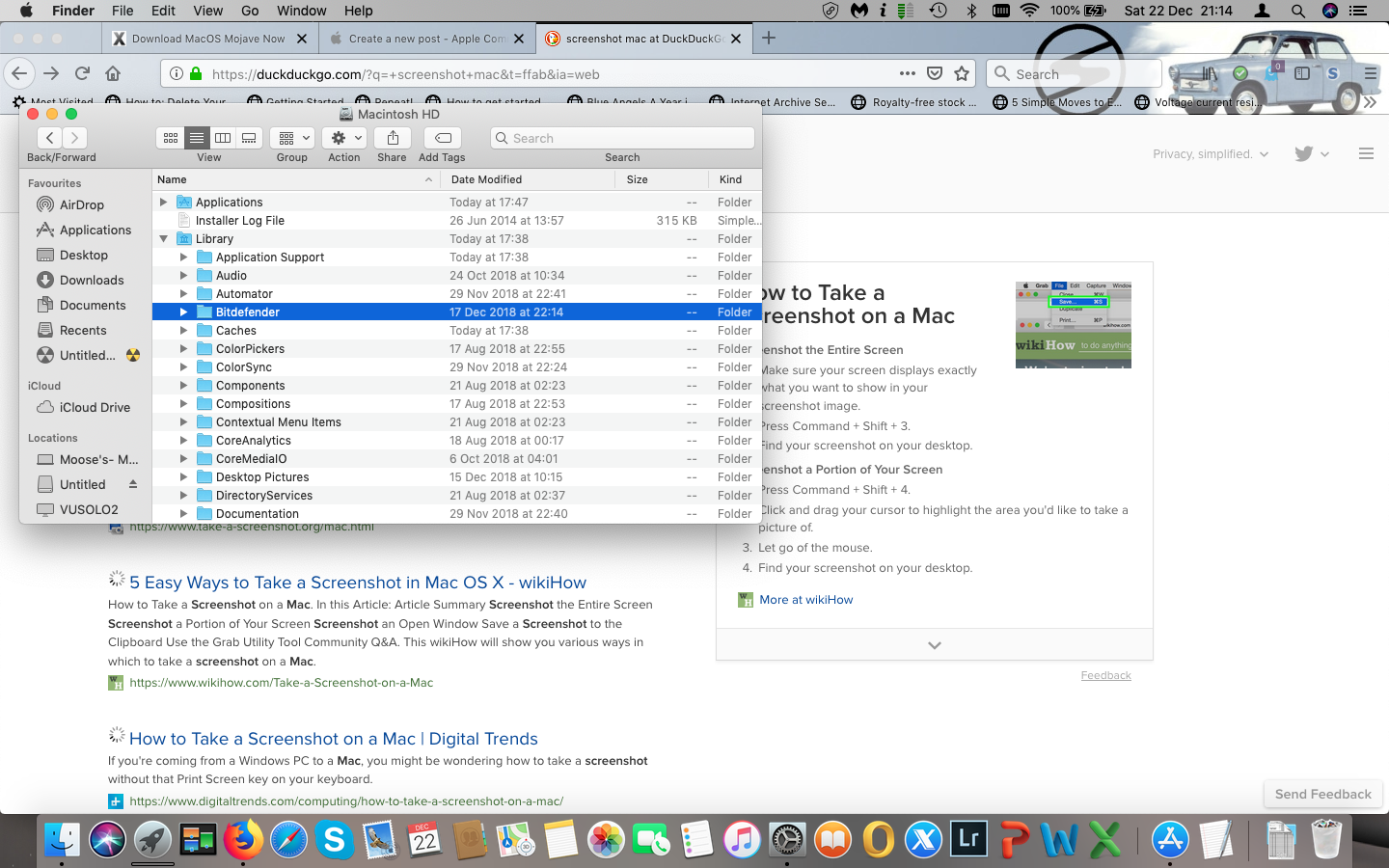Open the Royalty-free stock bookmark
This screenshot has width=1389, height=868.
pyautogui.click(x=914, y=102)
